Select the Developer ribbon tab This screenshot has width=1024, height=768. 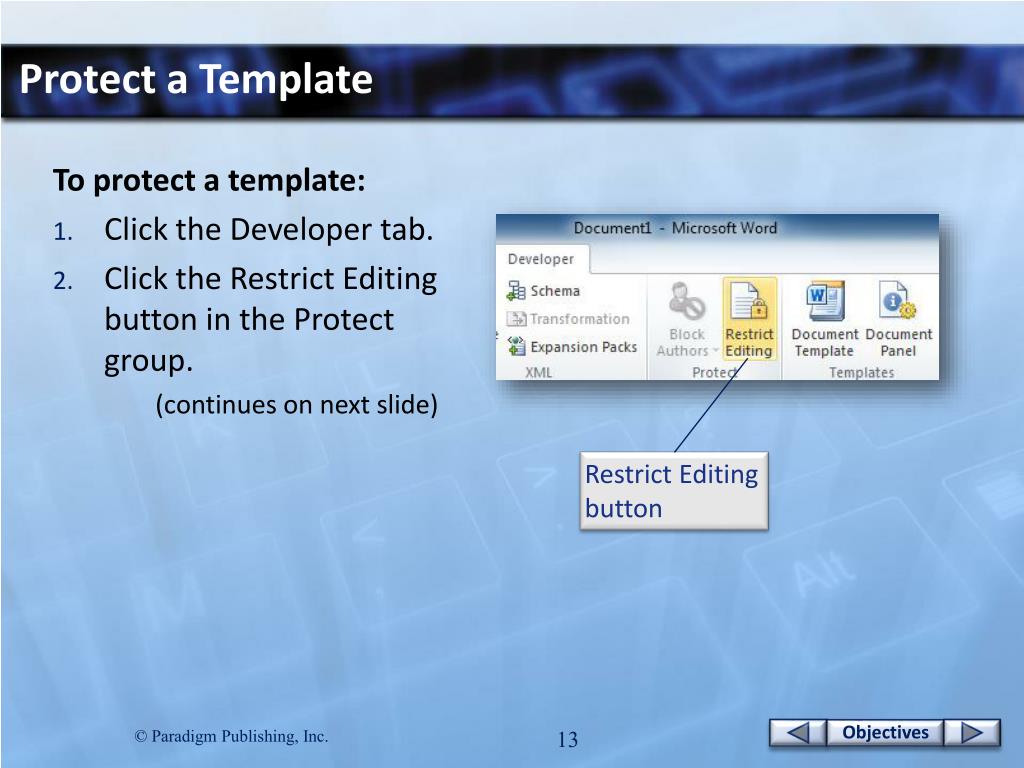point(541,259)
